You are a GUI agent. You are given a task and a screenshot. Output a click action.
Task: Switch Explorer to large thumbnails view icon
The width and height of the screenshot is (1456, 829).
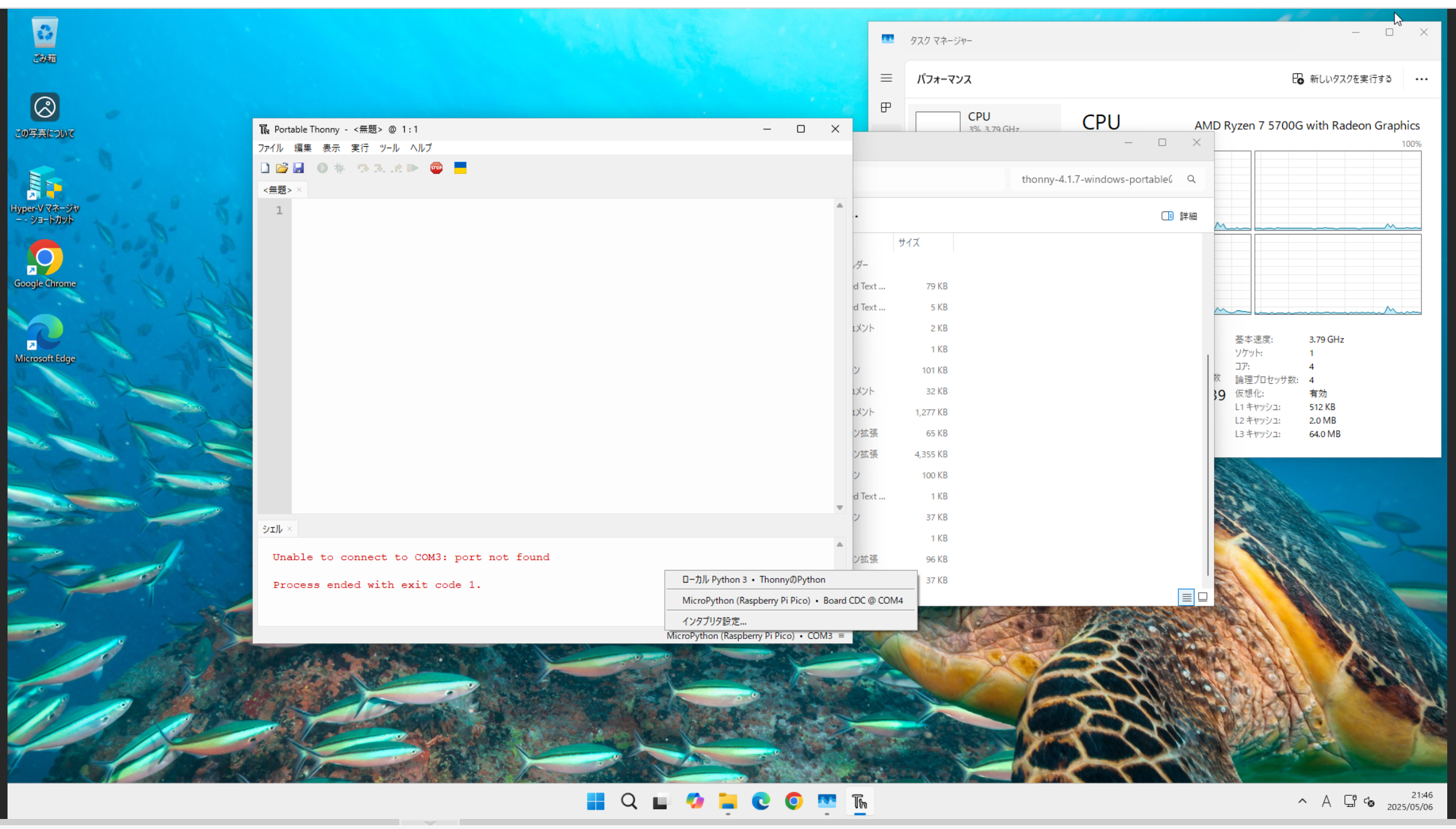(1203, 597)
